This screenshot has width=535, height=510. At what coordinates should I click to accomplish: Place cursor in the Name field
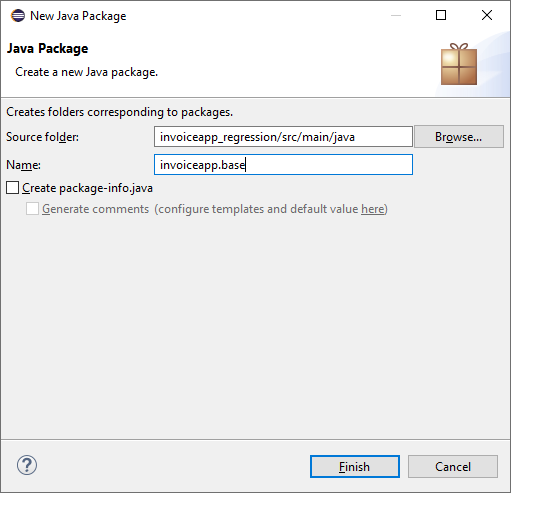283,165
